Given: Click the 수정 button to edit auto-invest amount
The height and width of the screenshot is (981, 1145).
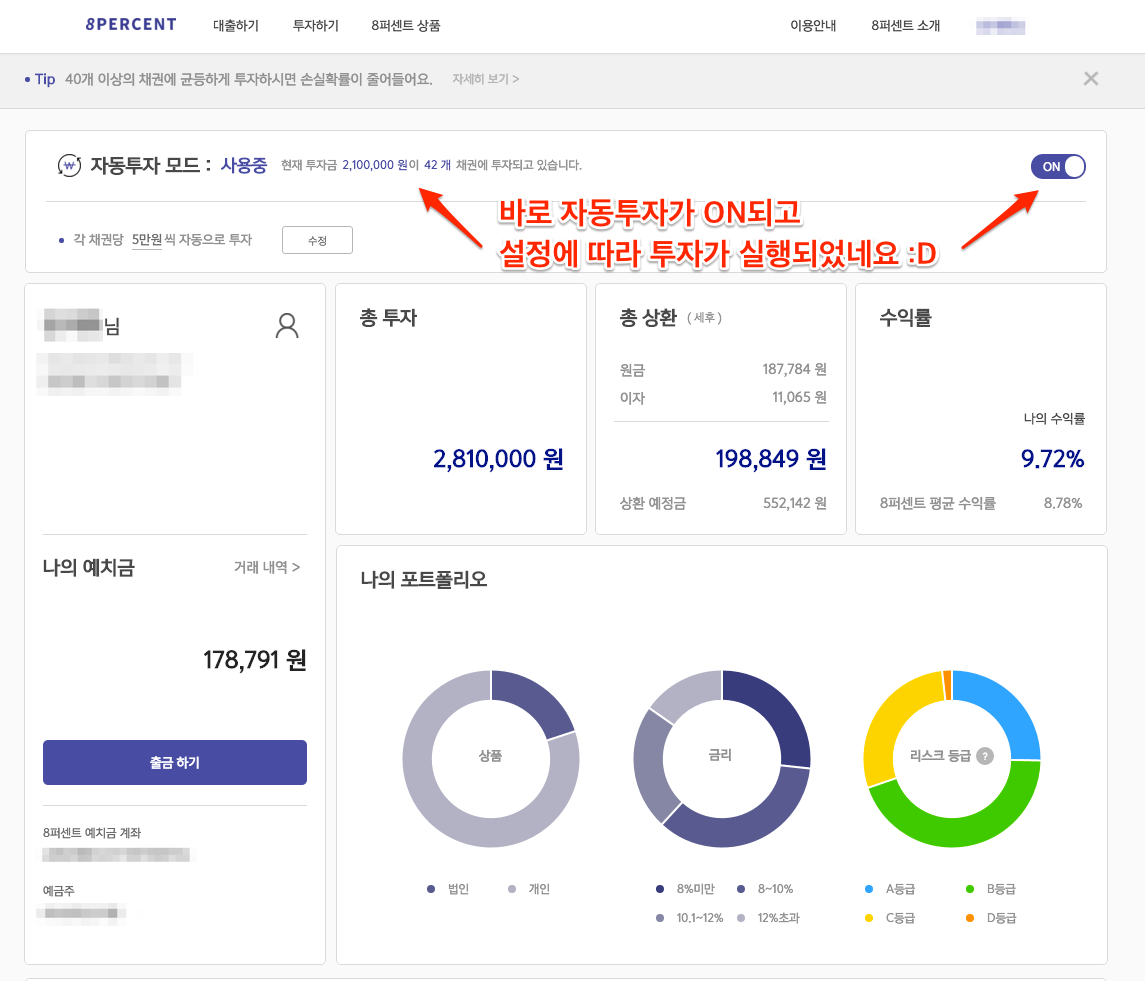Looking at the screenshot, I should (x=317, y=240).
